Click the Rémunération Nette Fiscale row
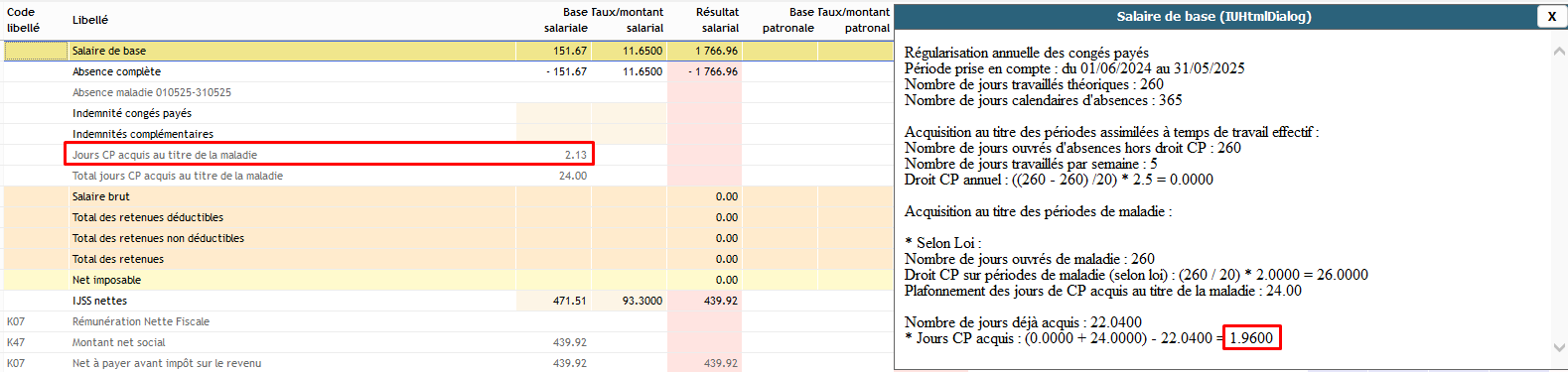1568x372 pixels. (448, 321)
